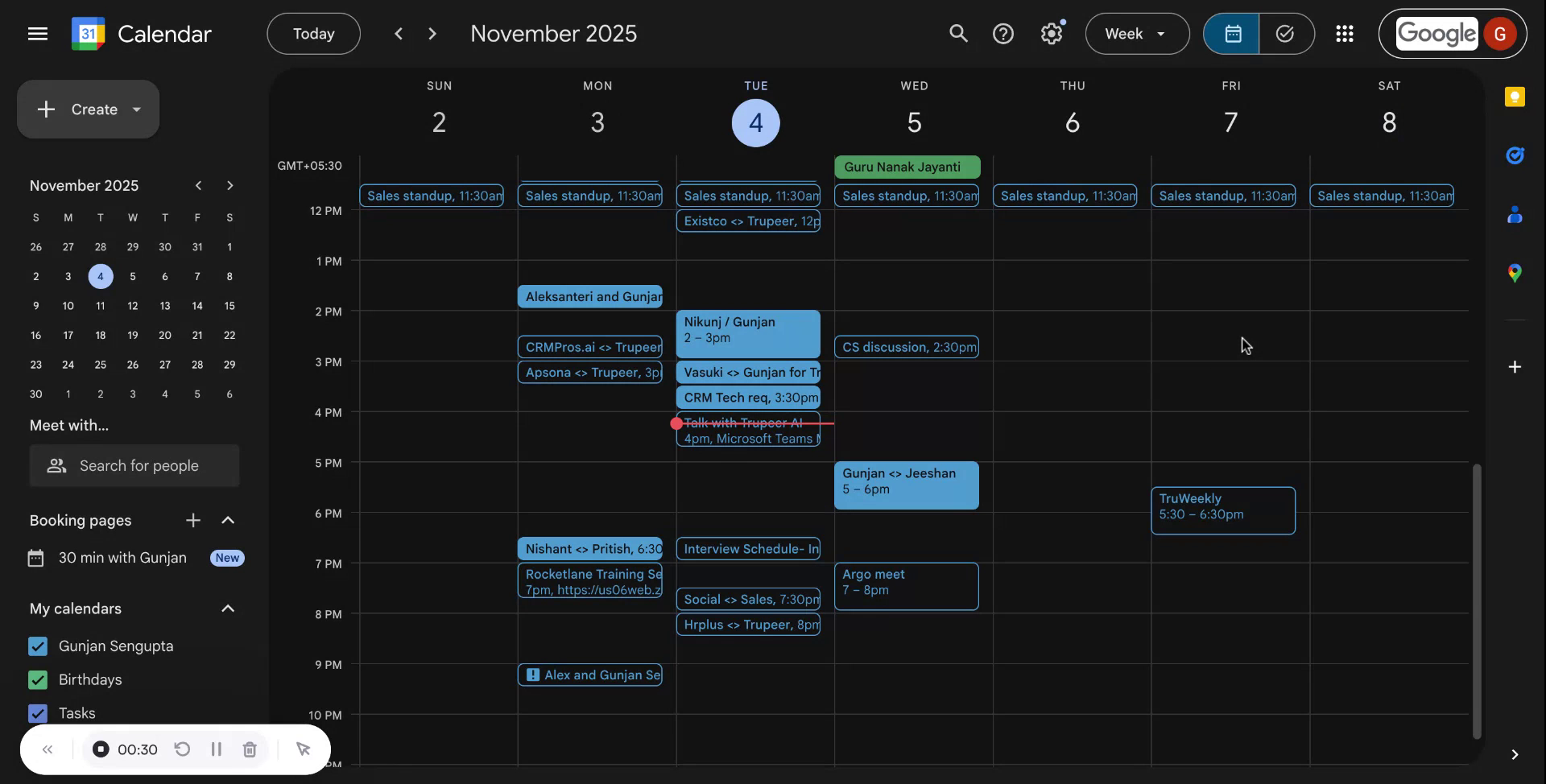Delete the recording with the trash icon
This screenshot has height=784, width=1546.
pos(249,749)
